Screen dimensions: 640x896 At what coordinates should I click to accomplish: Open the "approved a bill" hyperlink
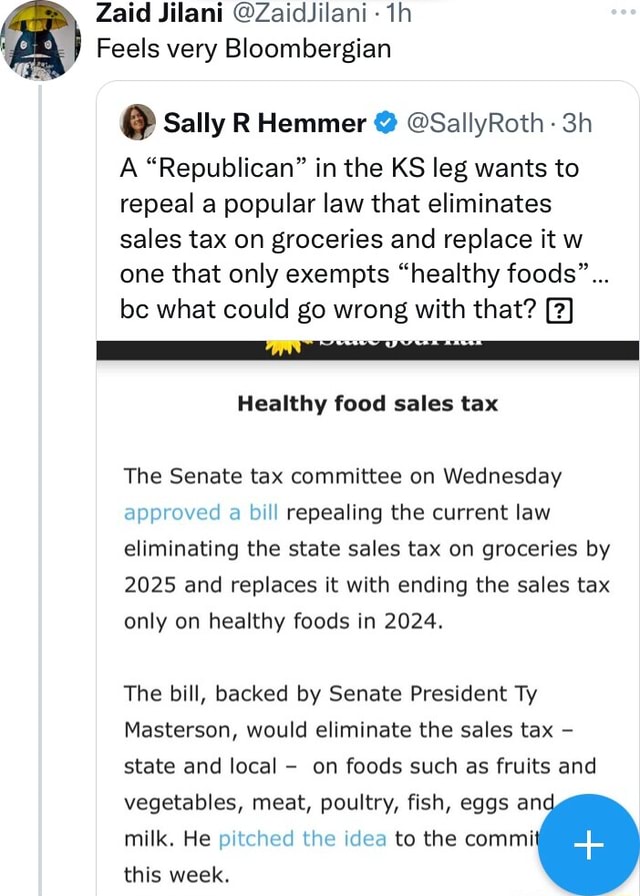(x=200, y=513)
